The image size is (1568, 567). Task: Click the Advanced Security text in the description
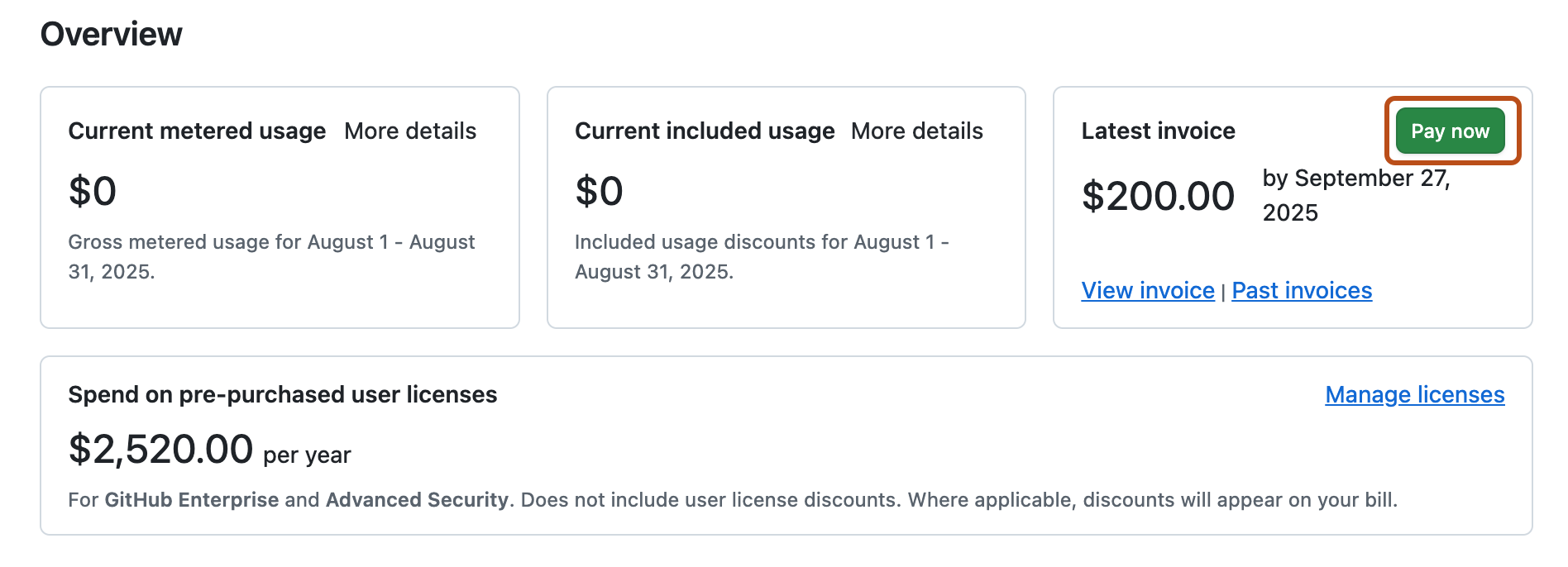tap(416, 499)
